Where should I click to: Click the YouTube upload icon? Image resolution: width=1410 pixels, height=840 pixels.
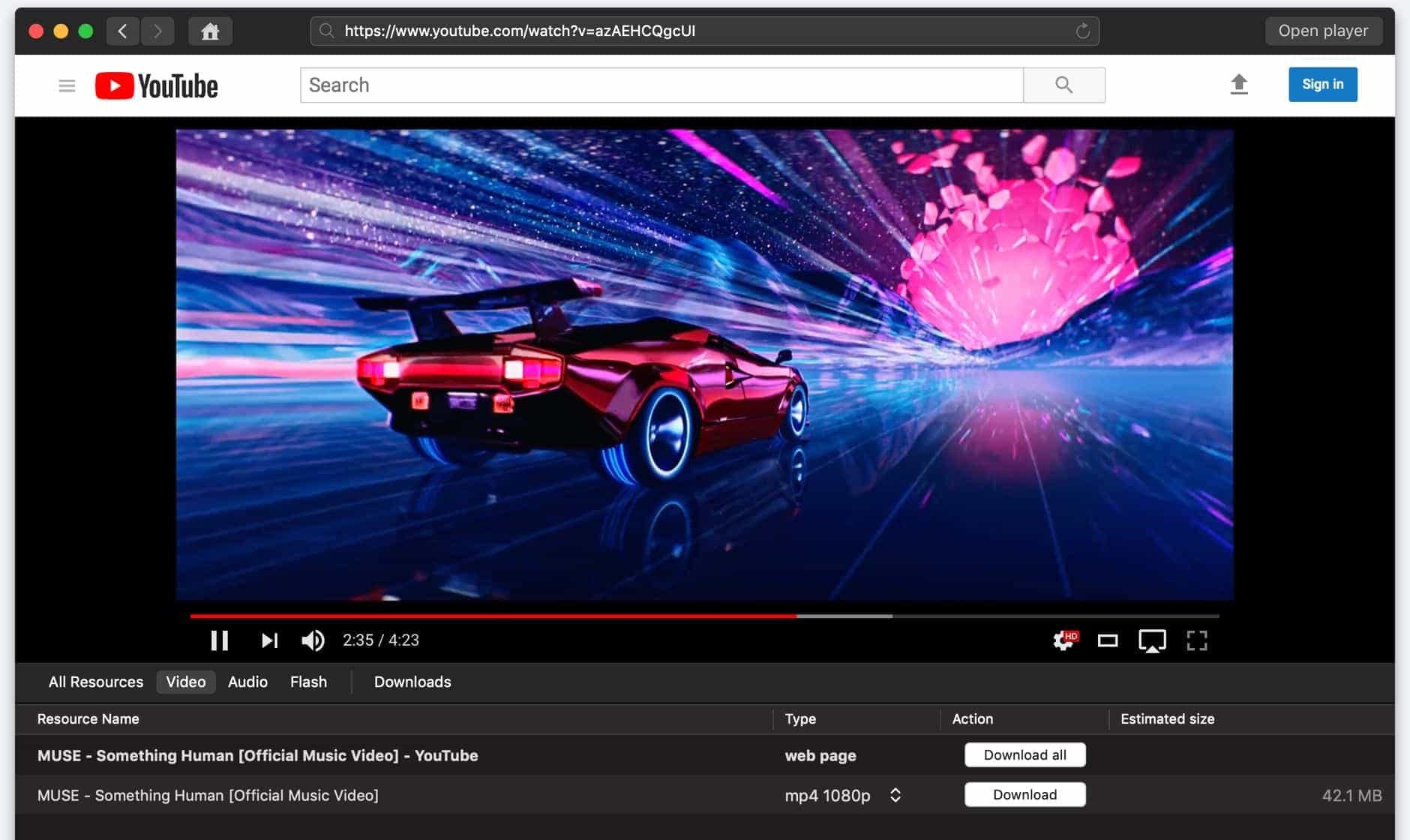coord(1239,85)
